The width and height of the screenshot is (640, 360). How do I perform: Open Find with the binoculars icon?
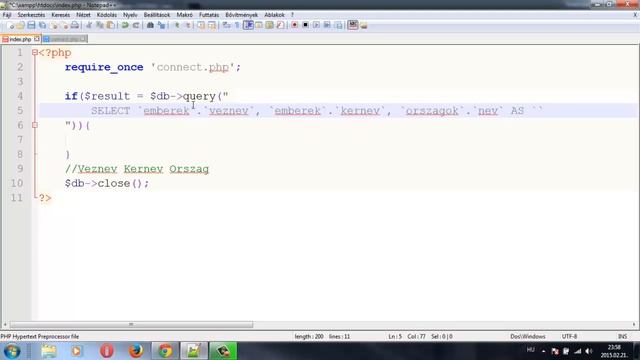coord(150,25)
